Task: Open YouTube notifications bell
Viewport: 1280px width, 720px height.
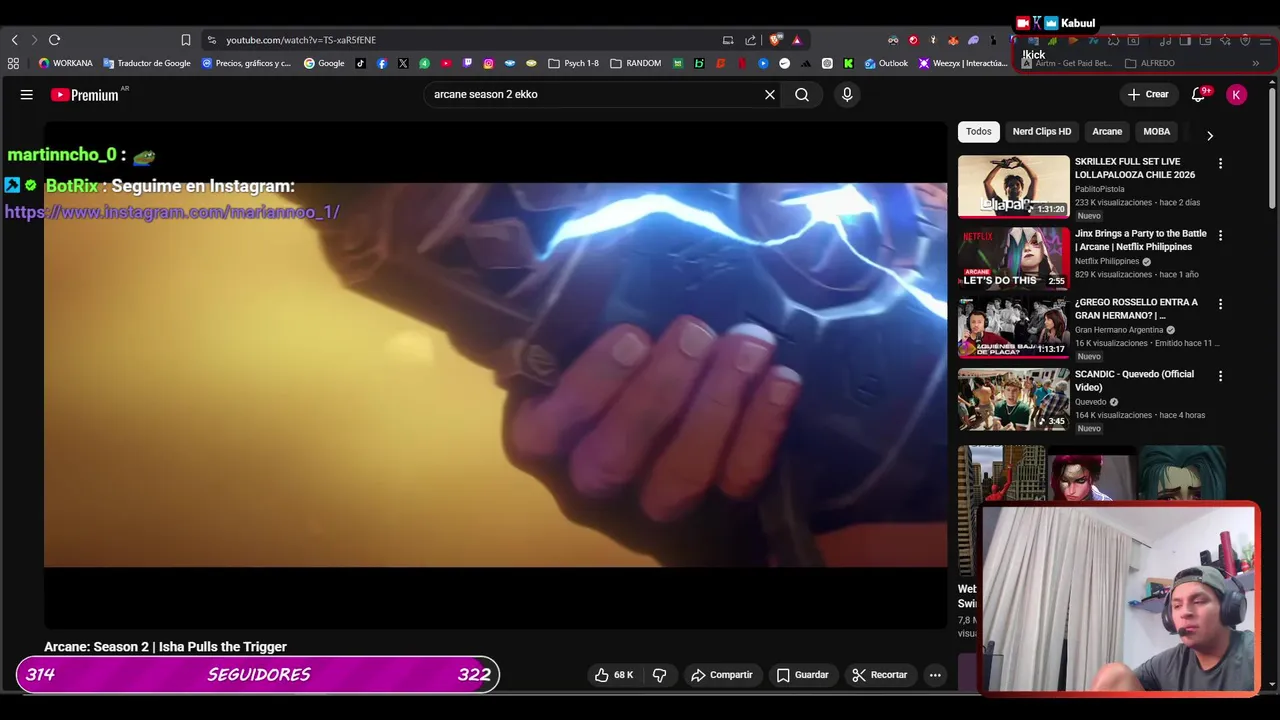Action: (1198, 94)
